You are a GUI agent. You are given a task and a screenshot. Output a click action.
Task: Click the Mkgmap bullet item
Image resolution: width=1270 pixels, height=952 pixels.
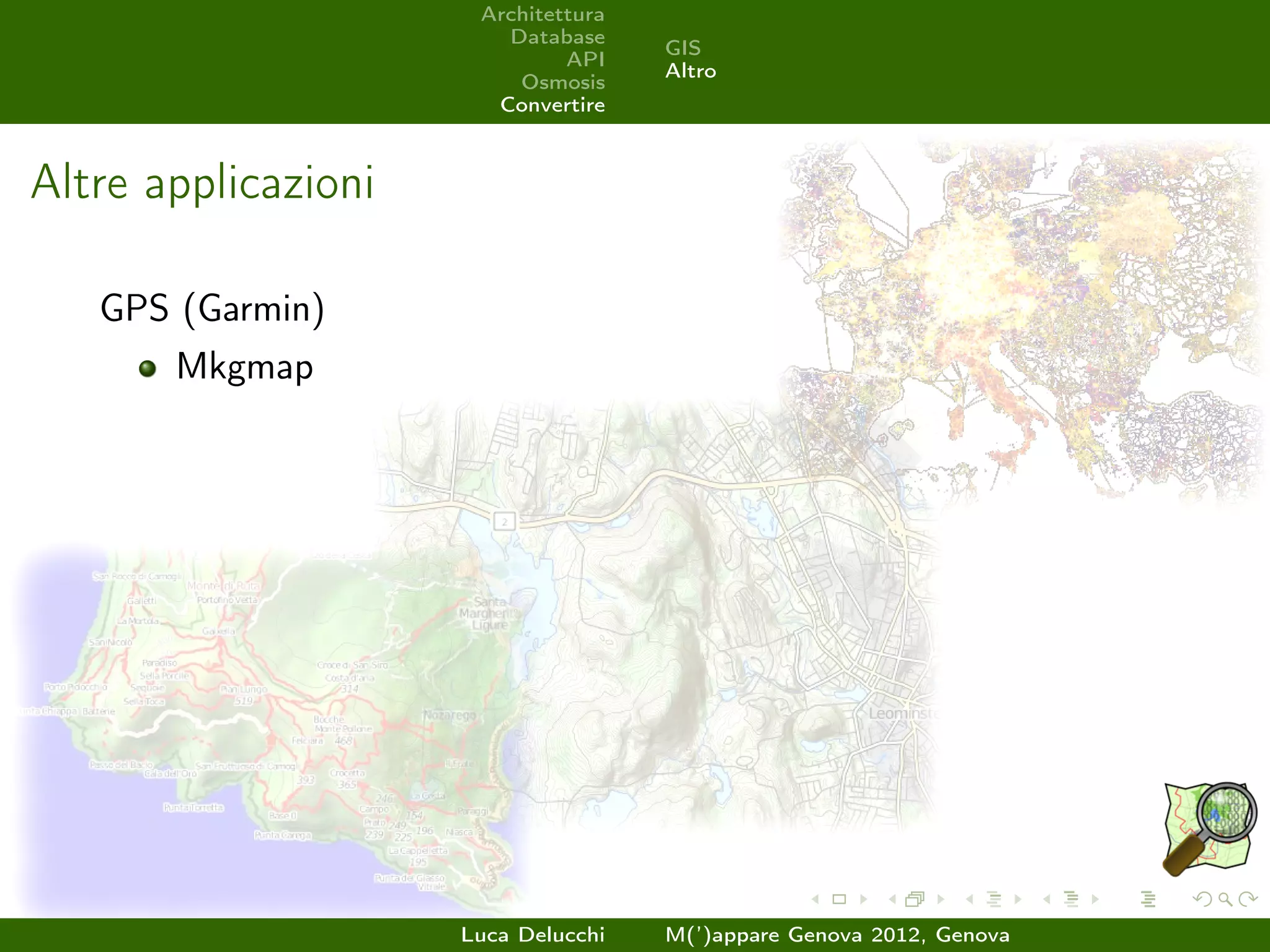coord(245,367)
